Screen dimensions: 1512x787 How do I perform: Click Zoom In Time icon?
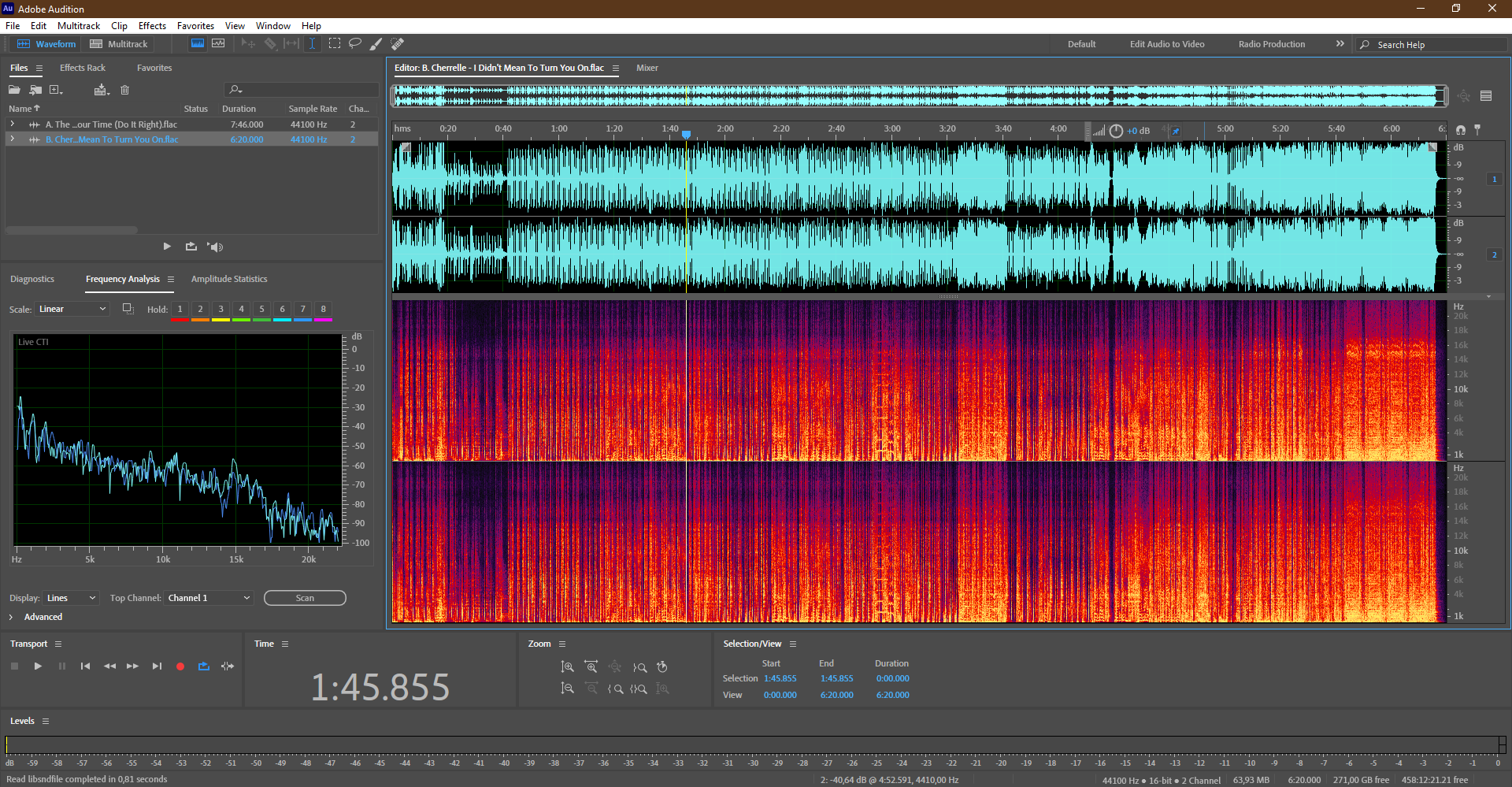coord(591,667)
